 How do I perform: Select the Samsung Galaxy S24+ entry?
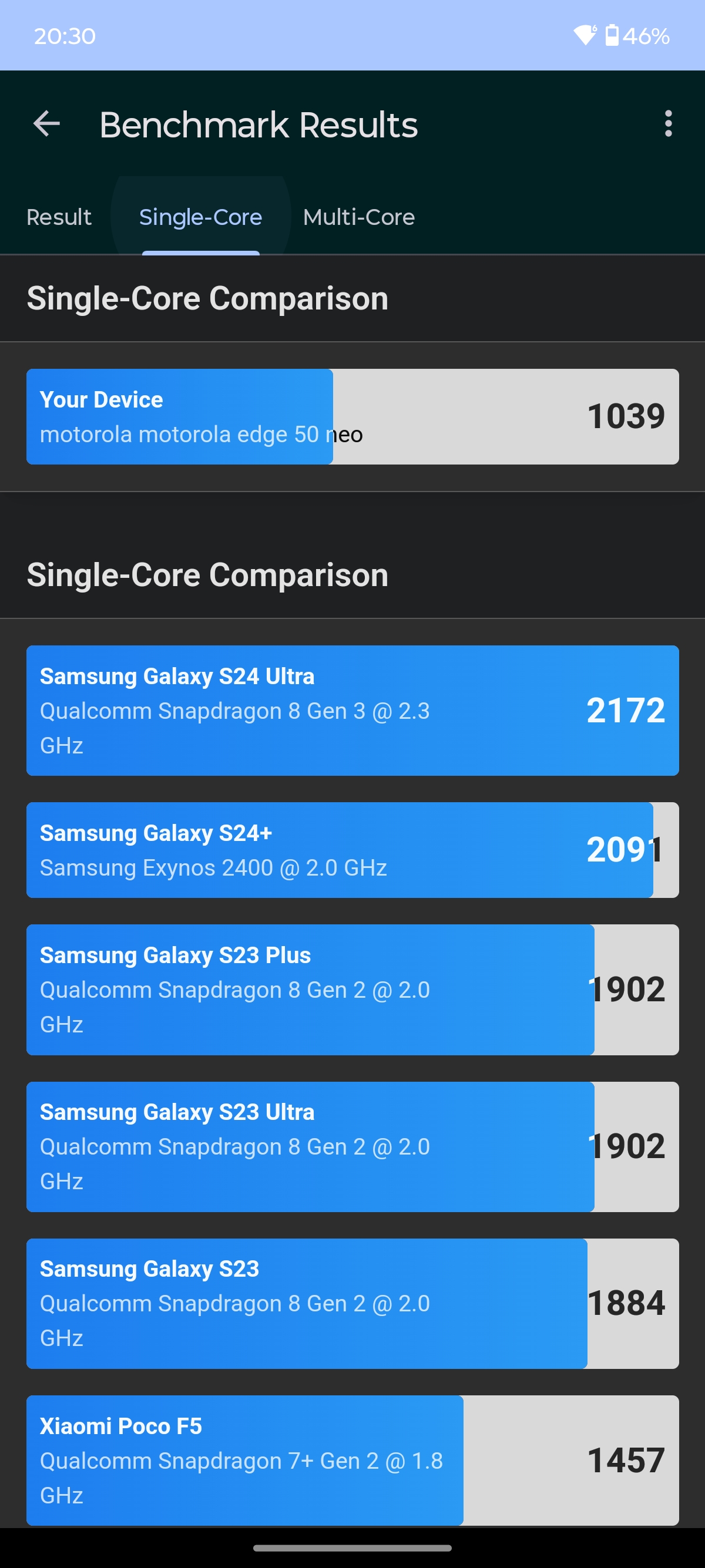352,850
